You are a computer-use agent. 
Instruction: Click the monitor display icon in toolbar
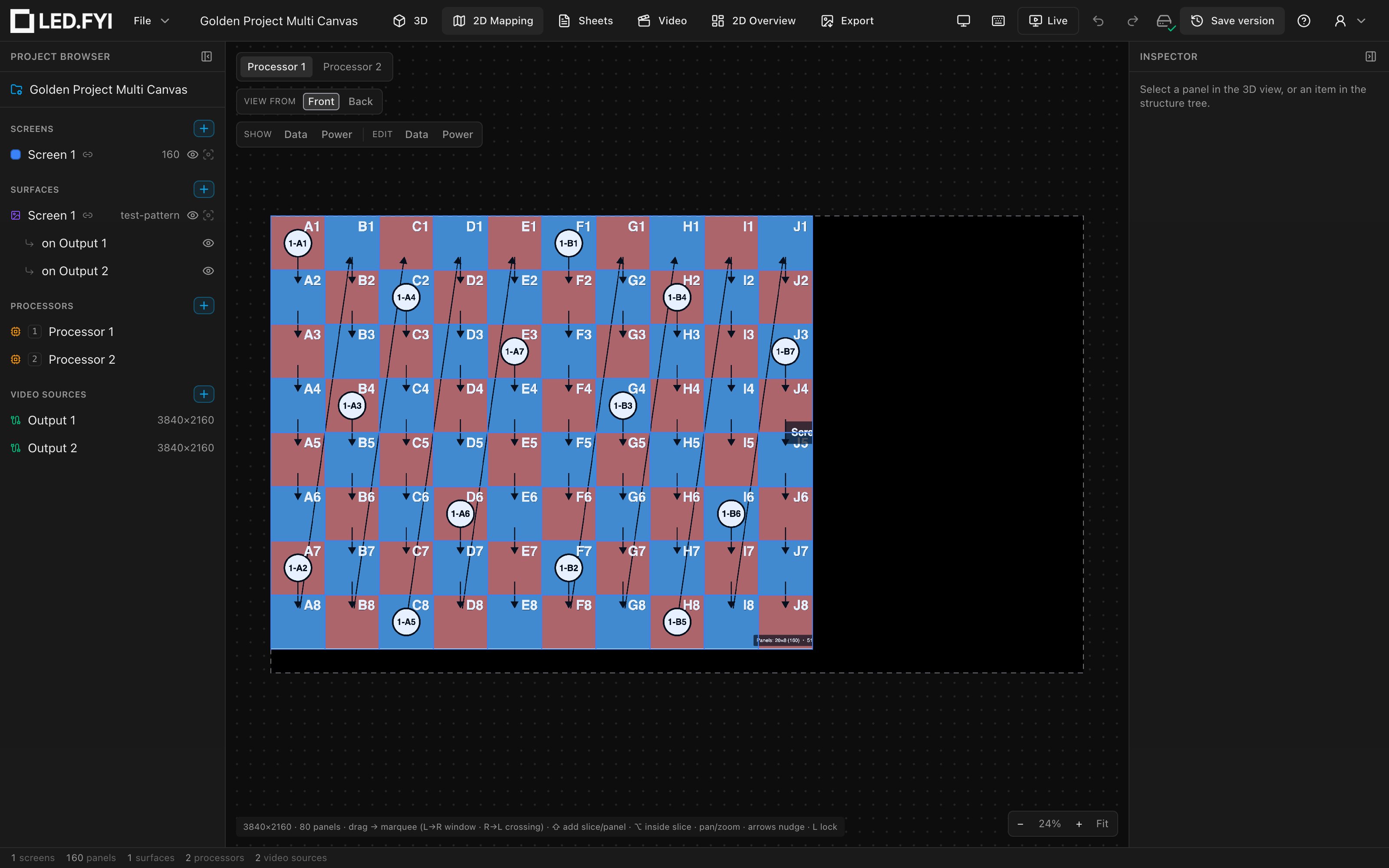[964, 21]
